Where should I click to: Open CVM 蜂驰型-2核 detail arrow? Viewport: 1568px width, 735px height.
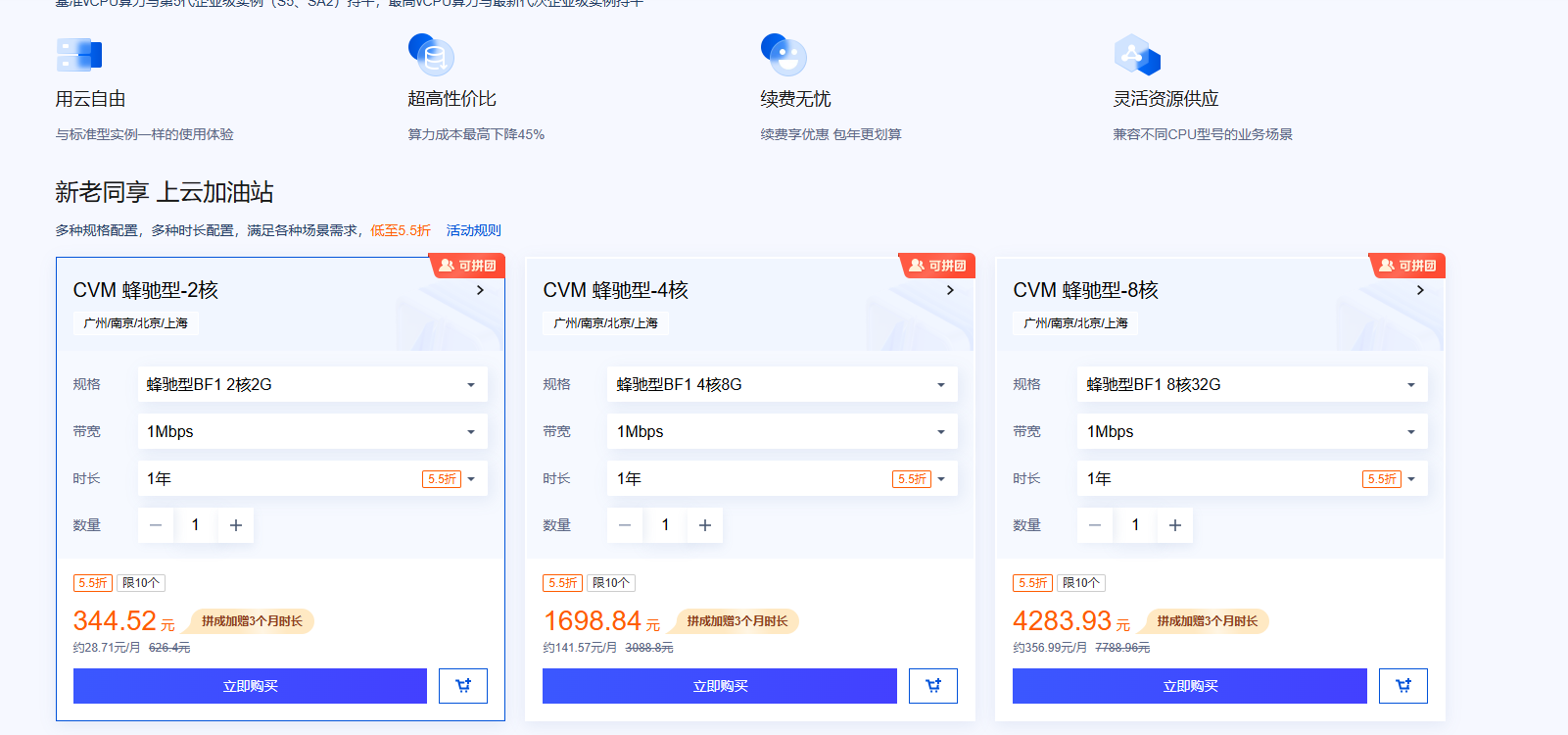(x=480, y=290)
